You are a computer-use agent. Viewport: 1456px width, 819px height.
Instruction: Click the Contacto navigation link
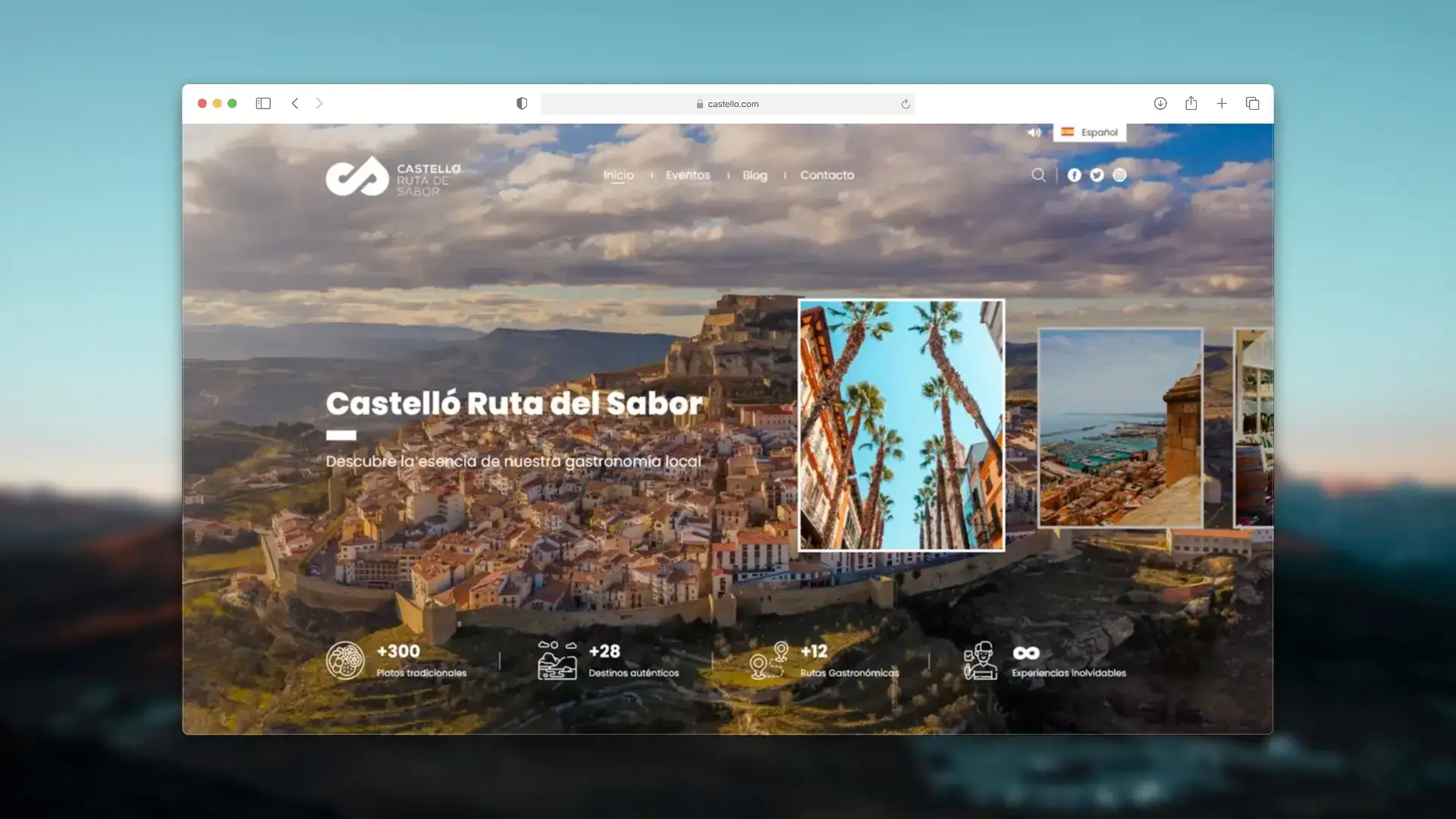tap(827, 175)
